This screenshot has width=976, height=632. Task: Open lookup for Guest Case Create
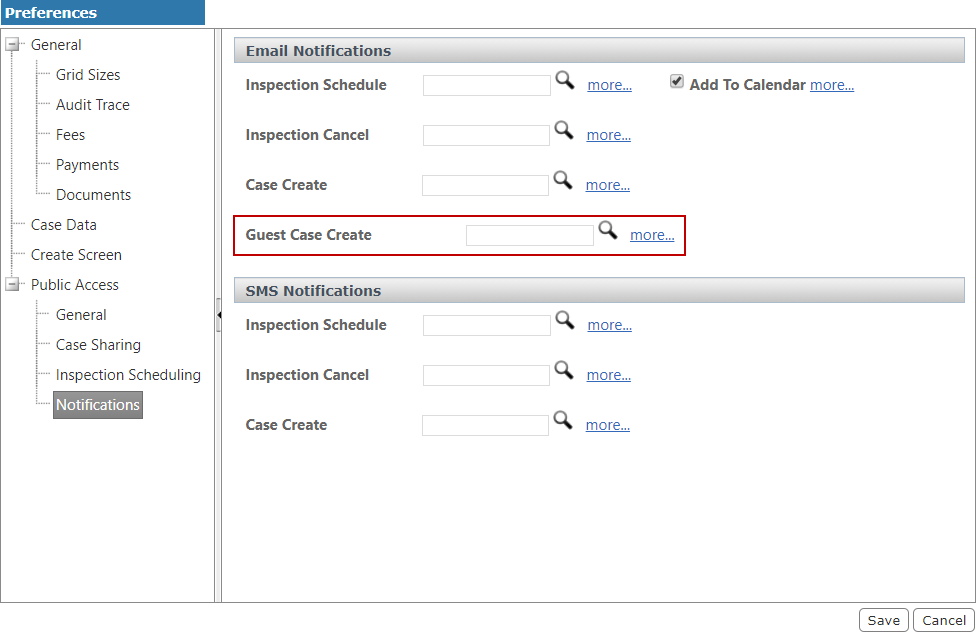607,231
